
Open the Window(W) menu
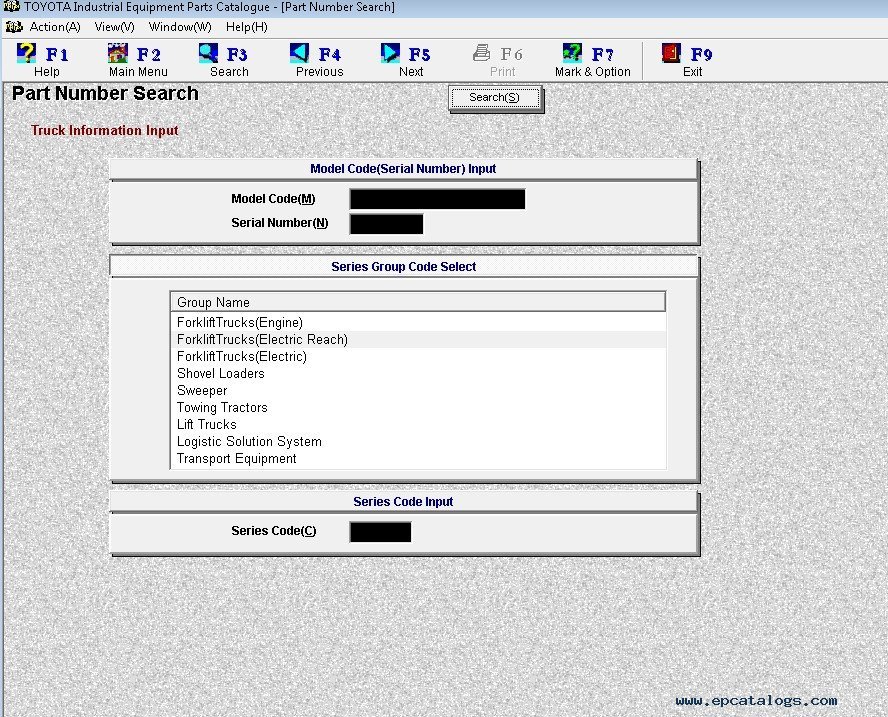click(x=180, y=27)
